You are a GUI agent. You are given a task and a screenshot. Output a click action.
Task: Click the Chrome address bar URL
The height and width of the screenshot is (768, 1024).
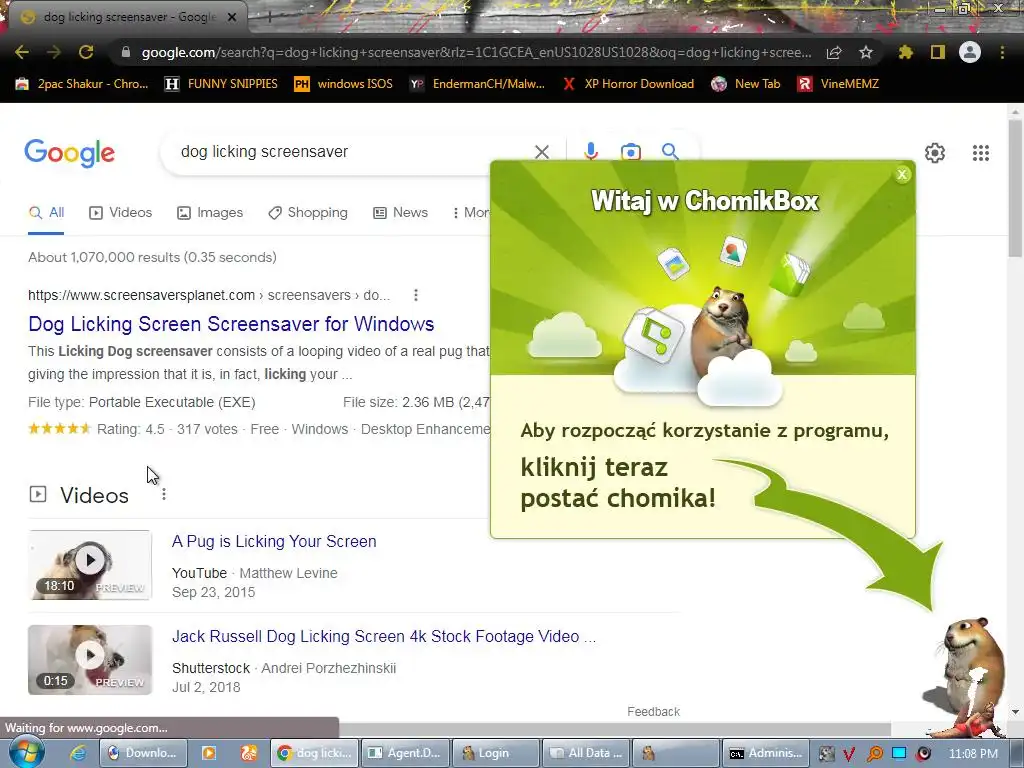click(476, 52)
